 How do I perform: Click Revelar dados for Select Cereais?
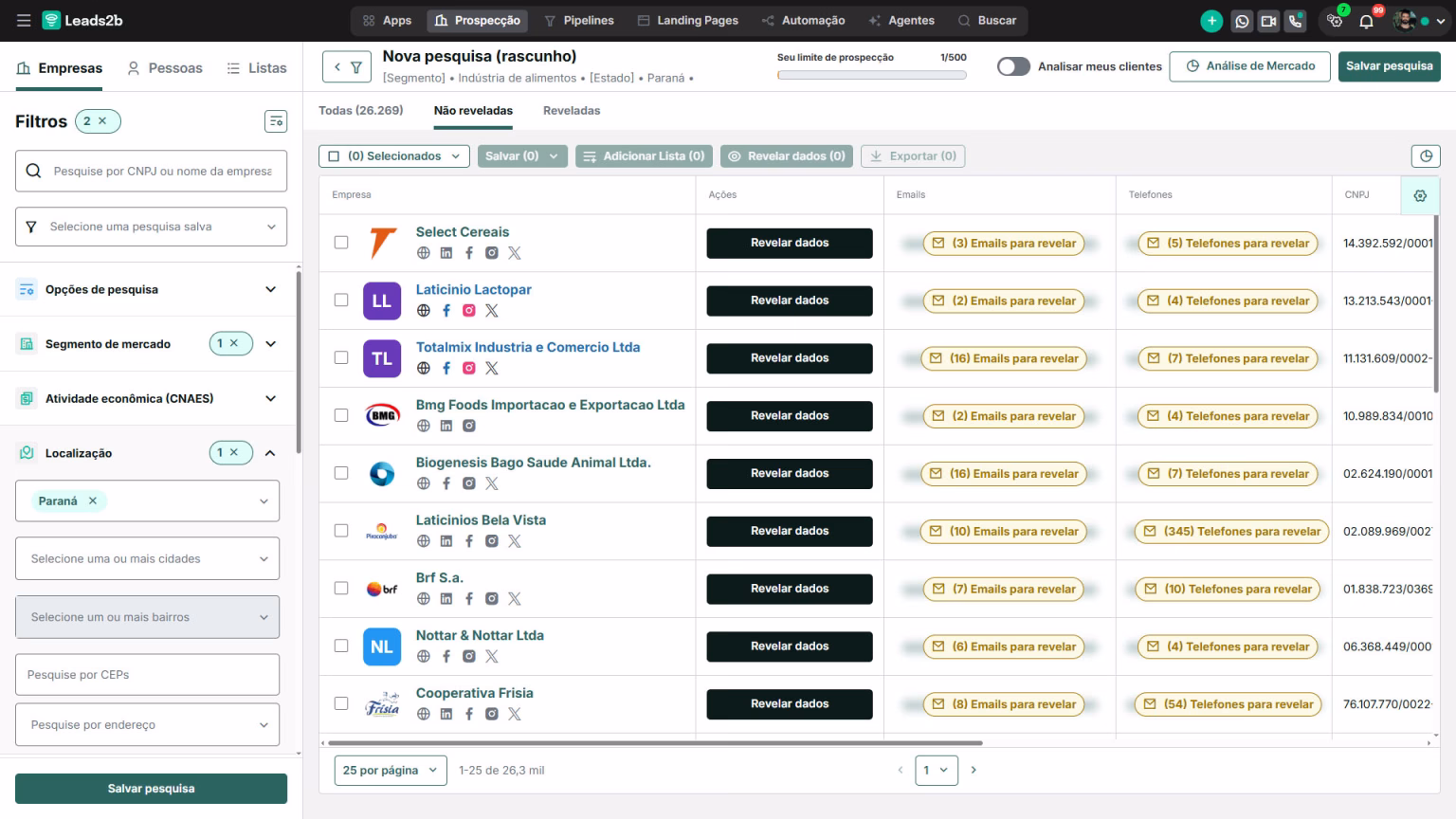click(790, 243)
